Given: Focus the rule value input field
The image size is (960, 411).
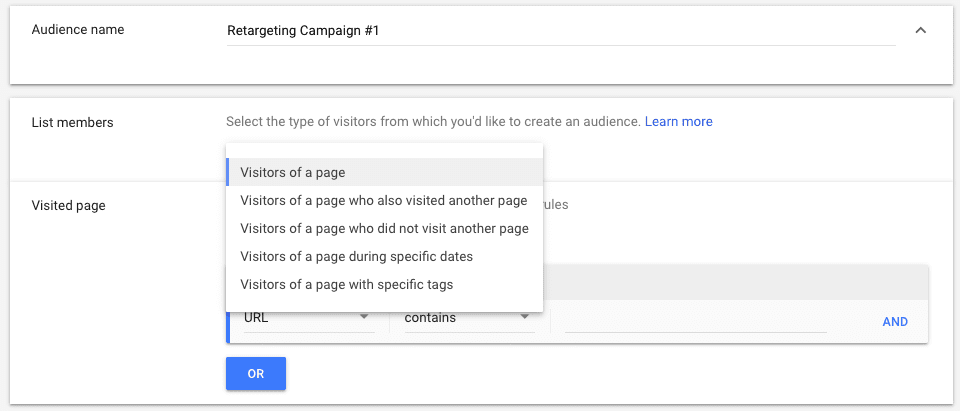Looking at the screenshot, I should (695, 319).
